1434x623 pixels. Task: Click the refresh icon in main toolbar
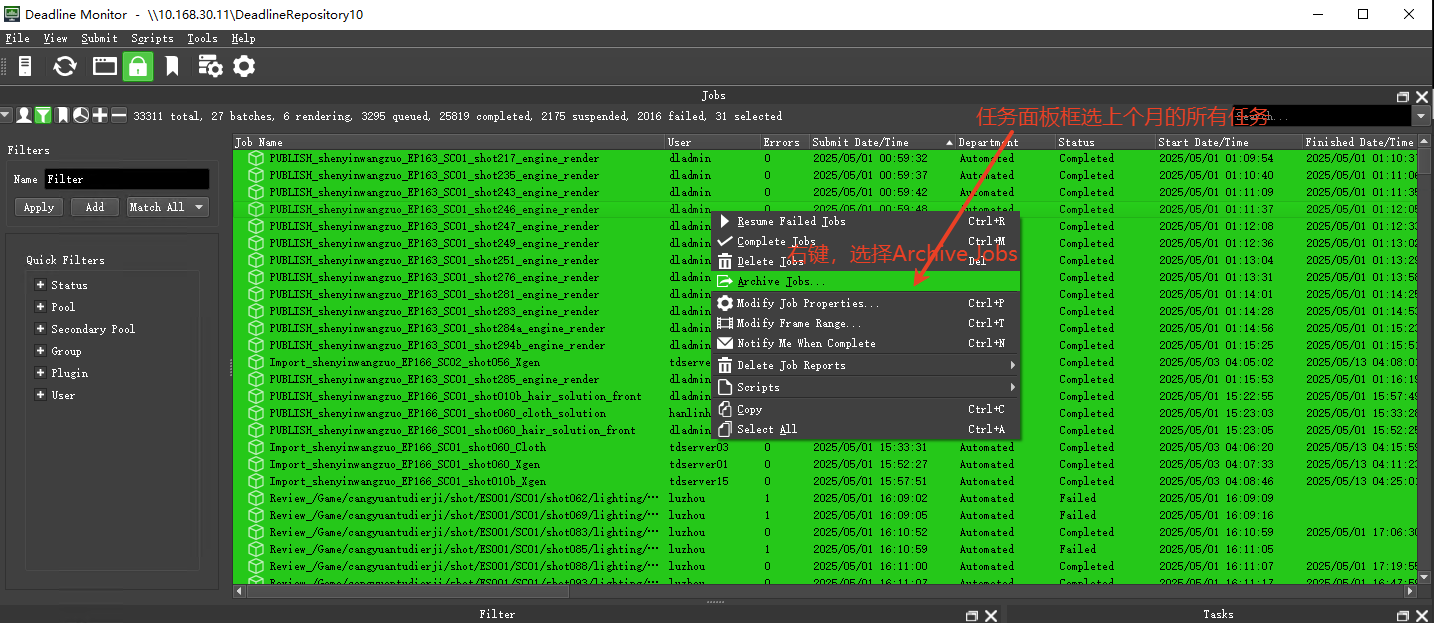click(x=65, y=67)
